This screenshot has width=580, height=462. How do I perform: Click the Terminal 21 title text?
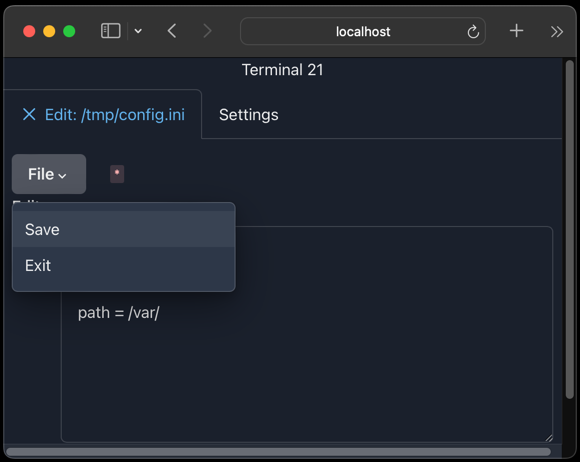[x=283, y=70]
